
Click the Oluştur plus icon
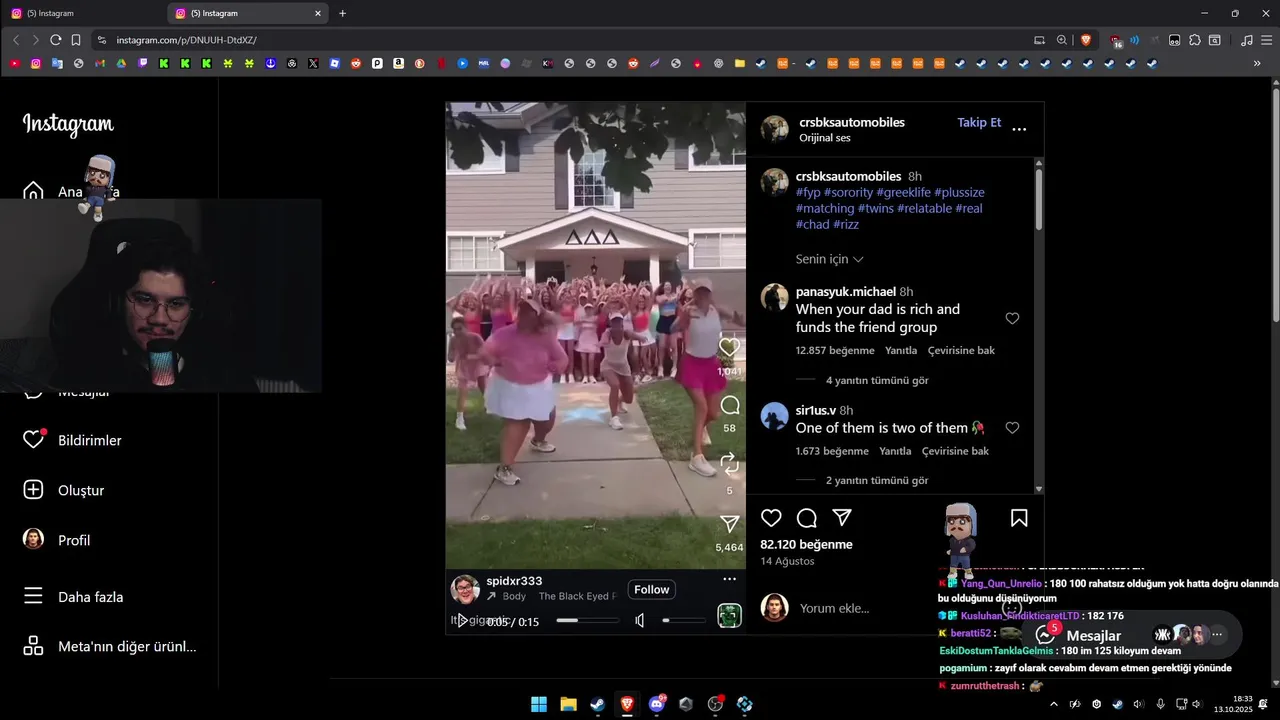(x=33, y=490)
